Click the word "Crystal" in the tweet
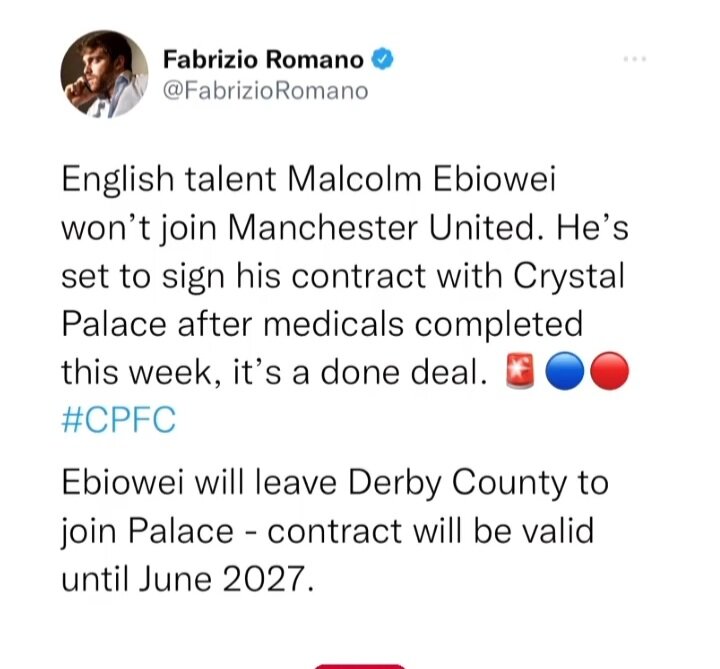This screenshot has height=669, width=720. pyautogui.click(x=569, y=277)
